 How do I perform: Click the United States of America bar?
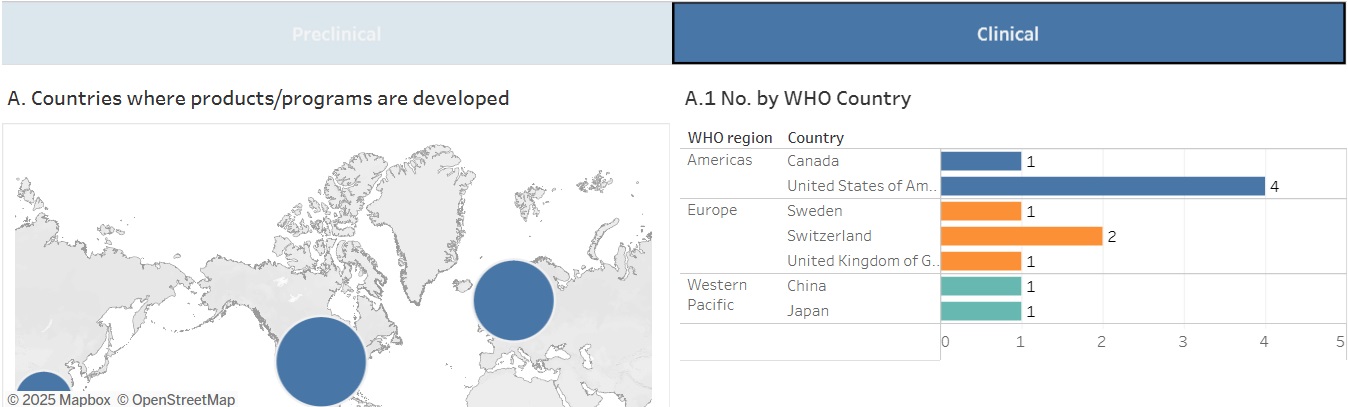[x=1102, y=186]
